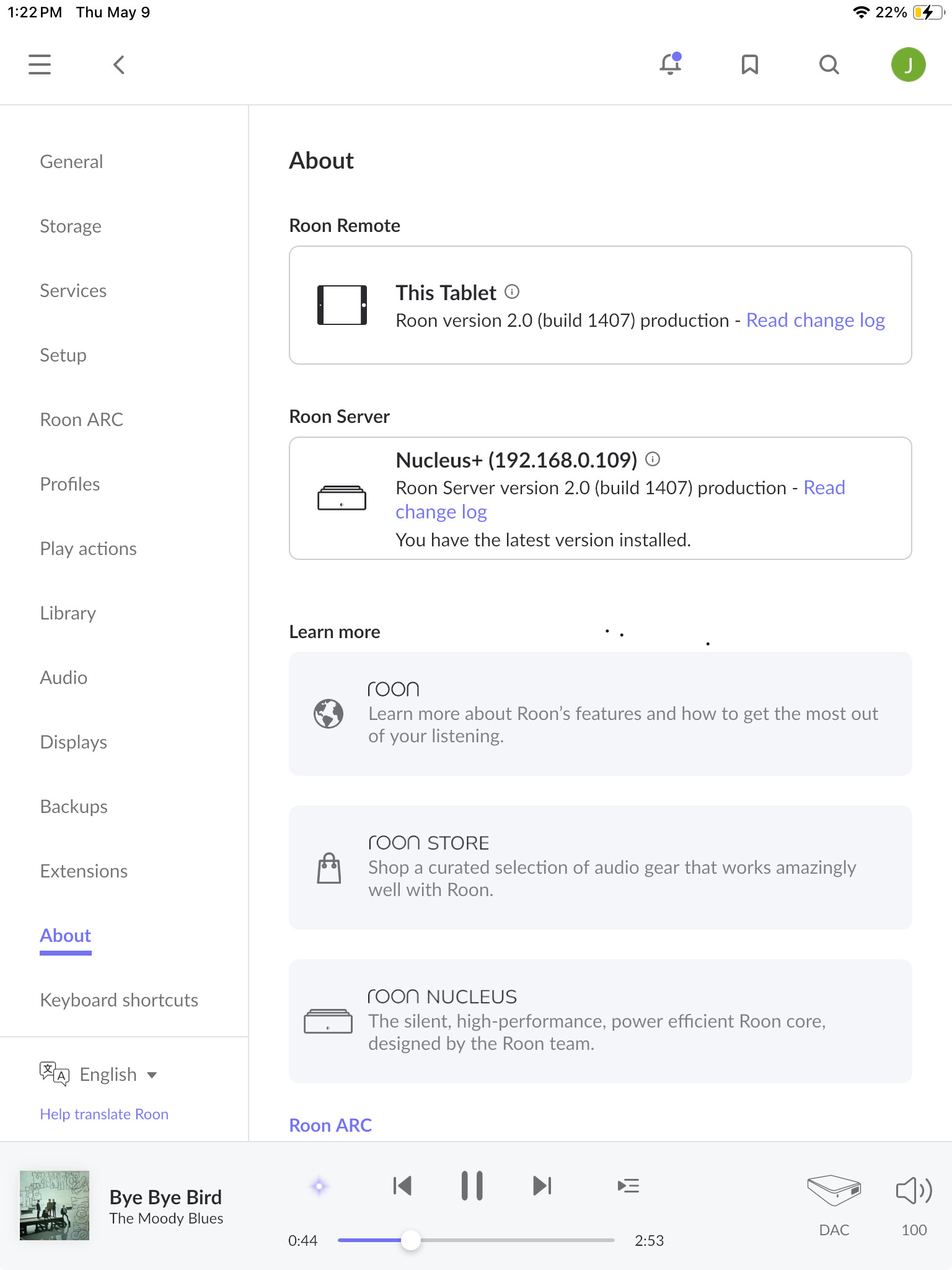Show info icon next to Nucleus+ address
Image resolution: width=952 pixels, height=1270 pixels.
(x=653, y=459)
